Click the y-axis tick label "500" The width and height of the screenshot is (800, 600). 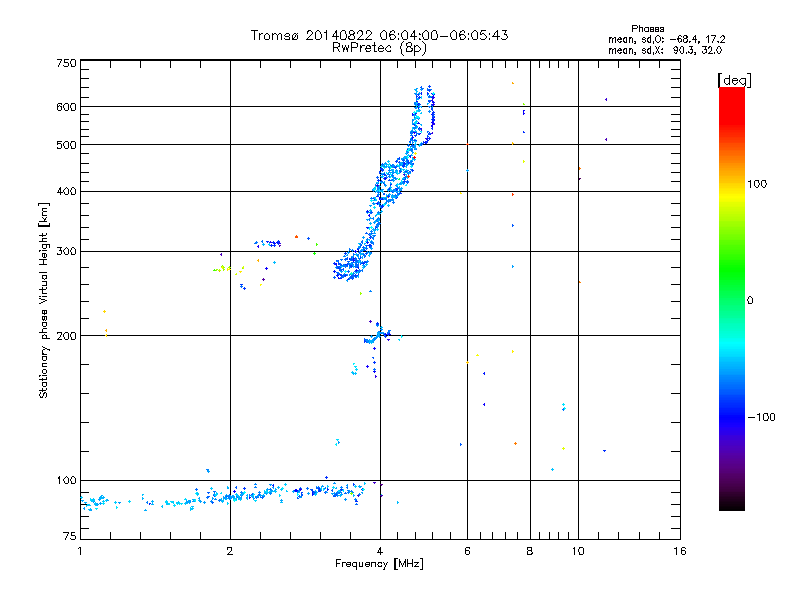tap(66, 145)
